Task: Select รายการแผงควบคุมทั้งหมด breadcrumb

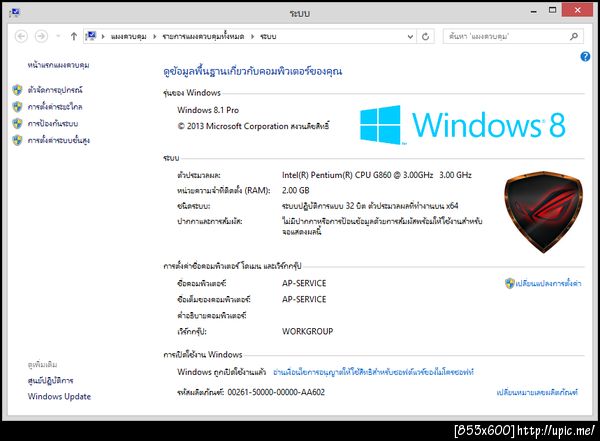Action: pyautogui.click(x=203, y=37)
